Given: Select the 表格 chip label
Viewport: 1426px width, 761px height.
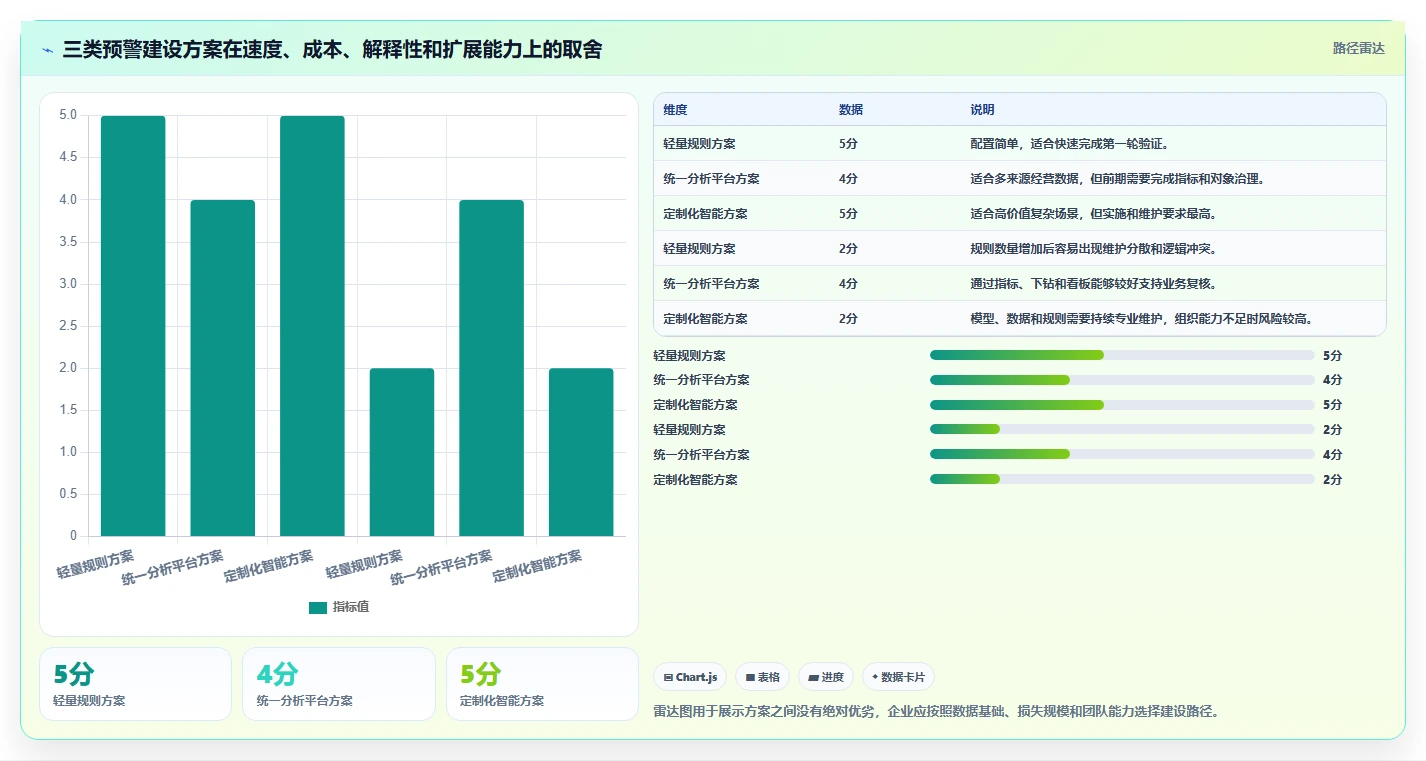Looking at the screenshot, I should [768, 677].
